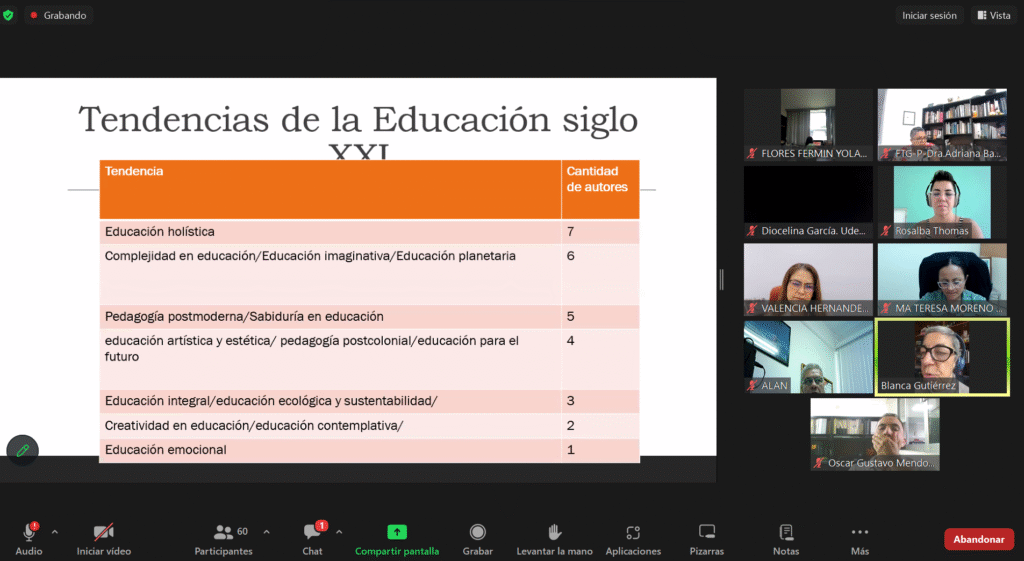Click the Iniciar sesión button
Image resolution: width=1024 pixels, height=561 pixels.
click(x=929, y=15)
